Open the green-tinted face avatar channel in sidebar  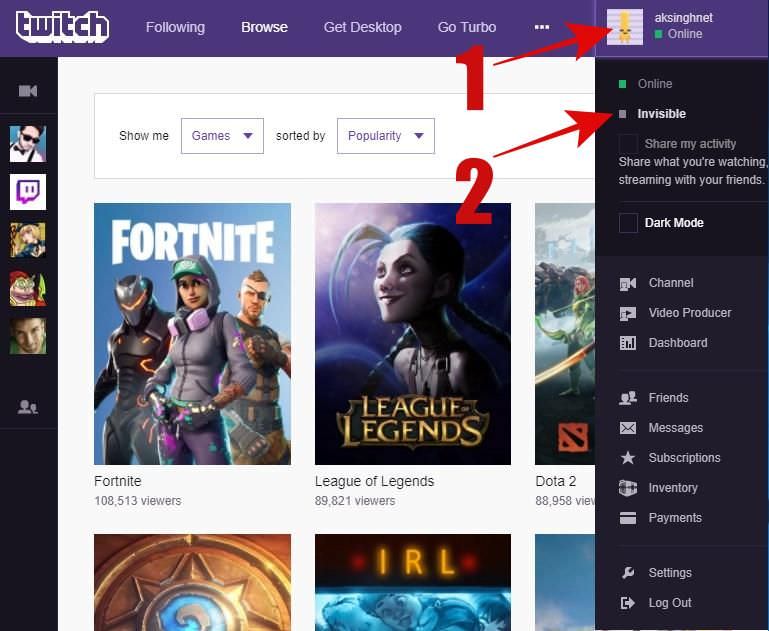point(28,336)
